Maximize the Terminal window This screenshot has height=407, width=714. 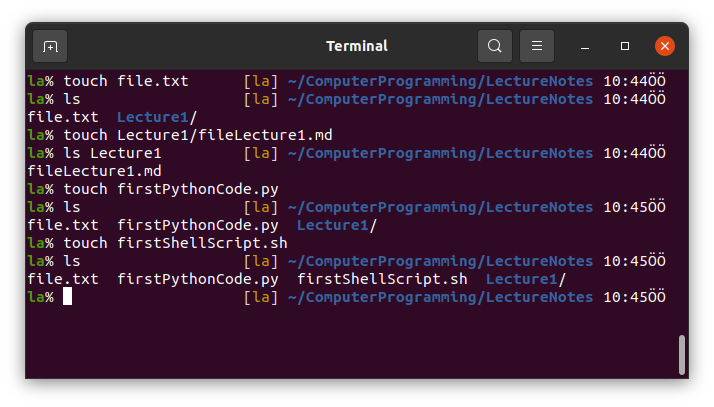(x=625, y=46)
